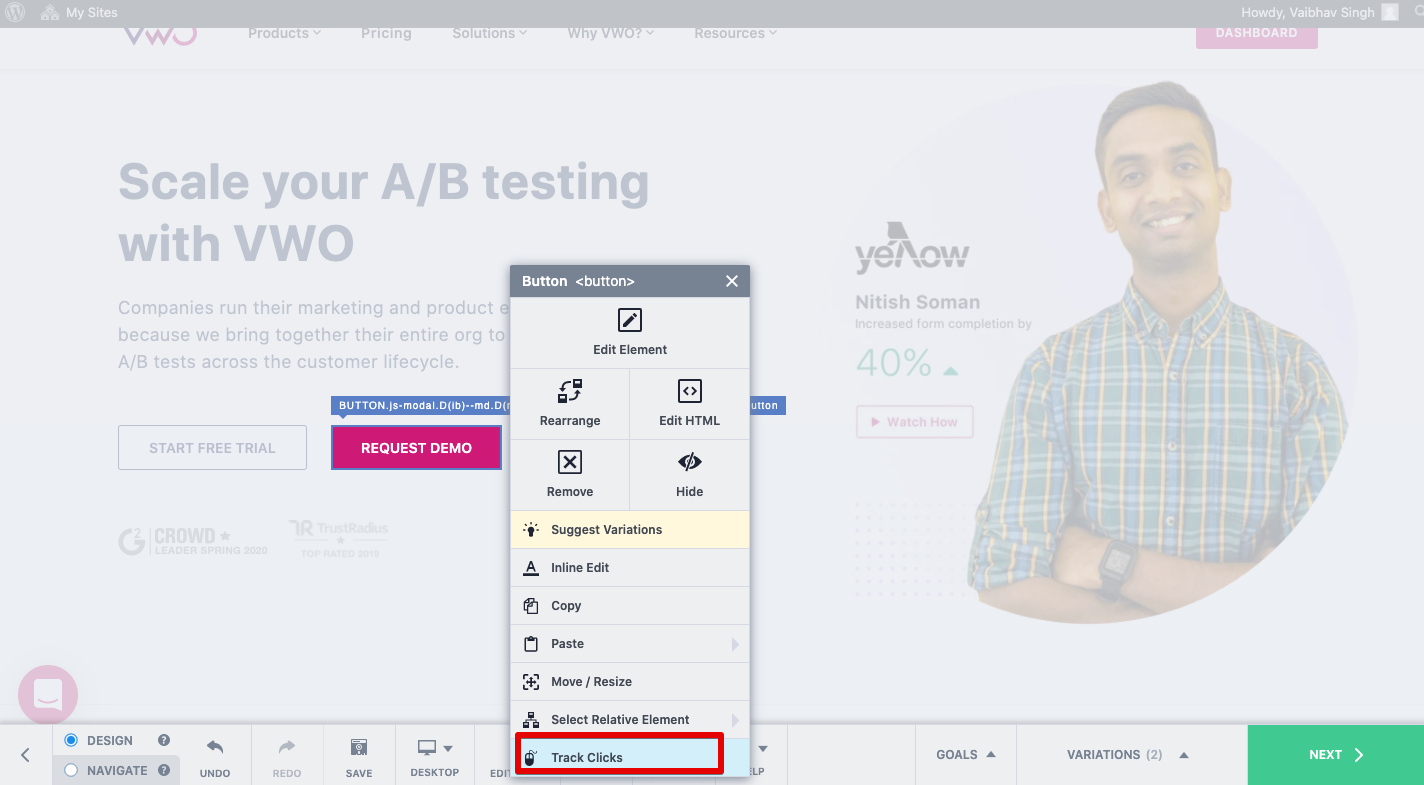The height and width of the screenshot is (785, 1424).
Task: Open Edit Element from the button popup
Action: 630,333
